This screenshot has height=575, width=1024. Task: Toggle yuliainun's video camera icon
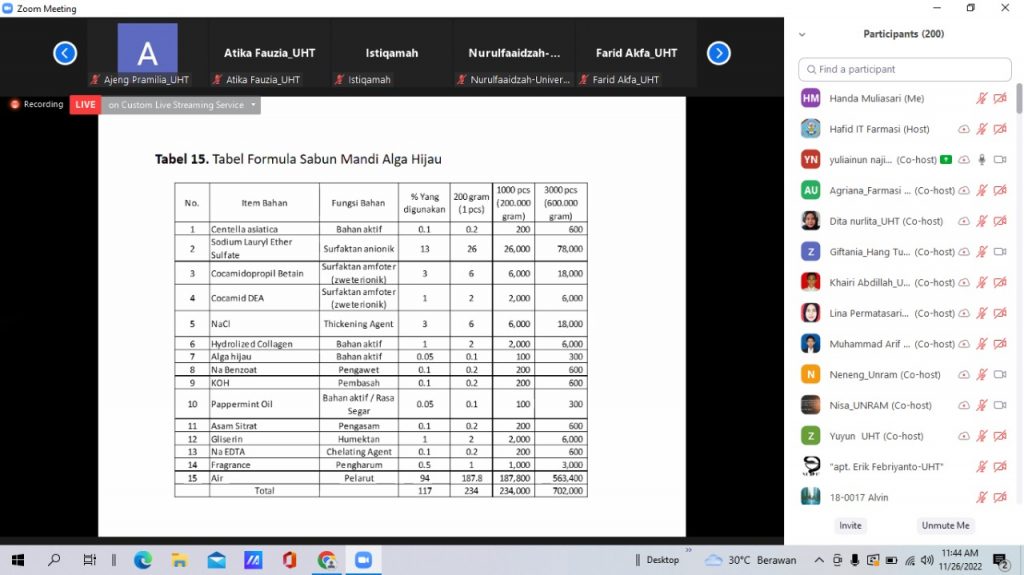pos(1000,159)
